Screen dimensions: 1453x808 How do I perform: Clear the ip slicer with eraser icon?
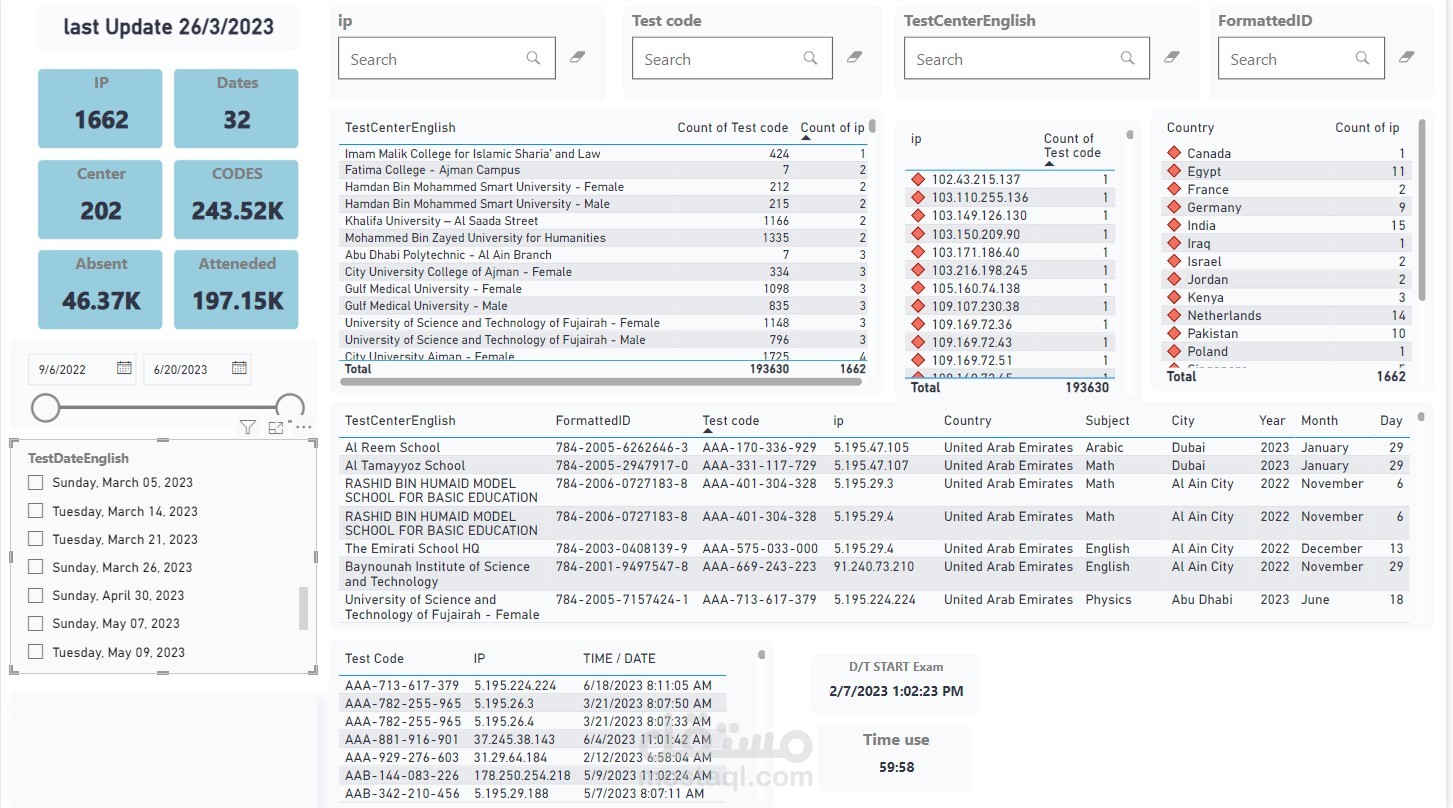coord(577,58)
